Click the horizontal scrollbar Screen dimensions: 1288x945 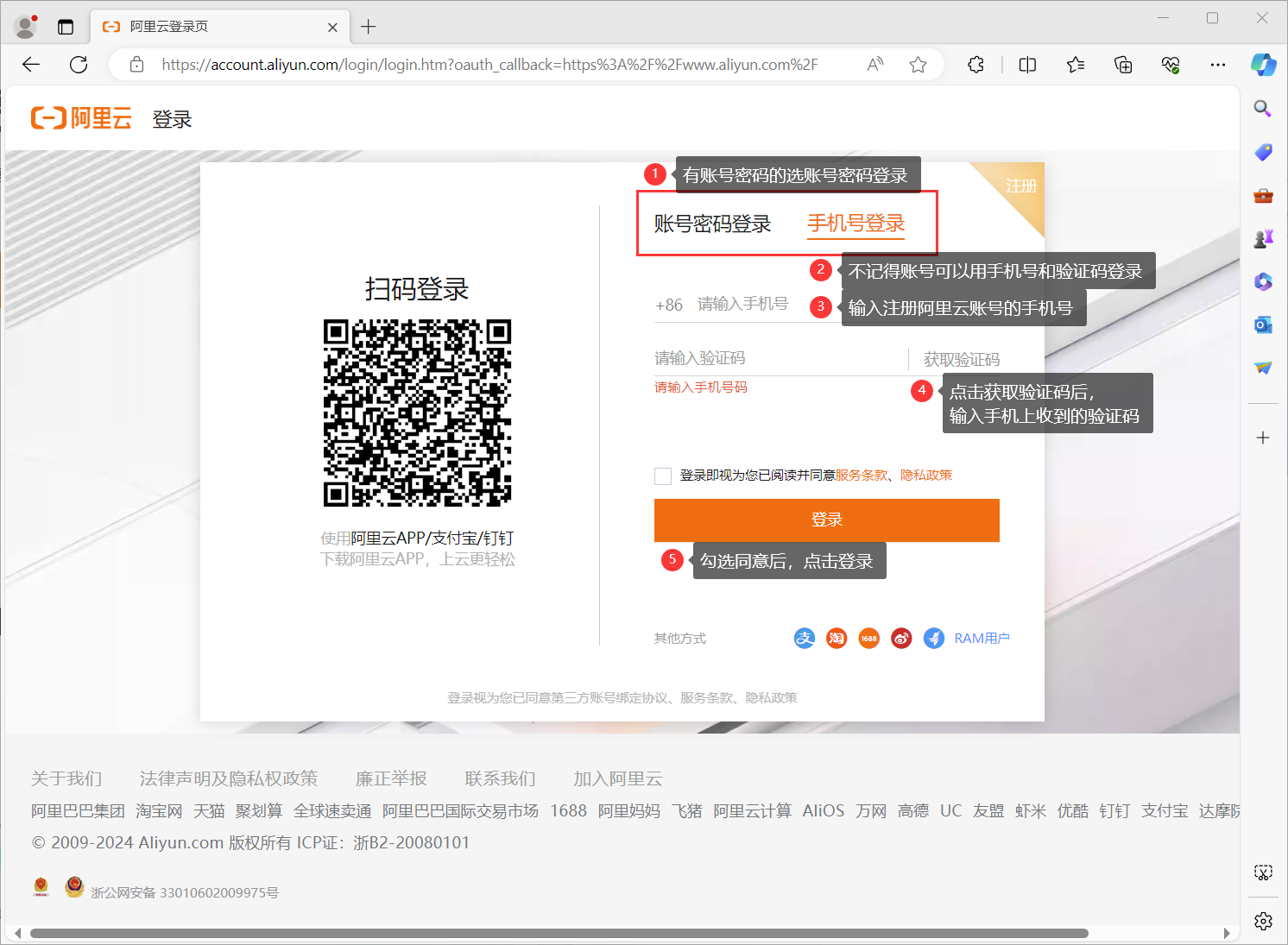pyautogui.click(x=559, y=933)
